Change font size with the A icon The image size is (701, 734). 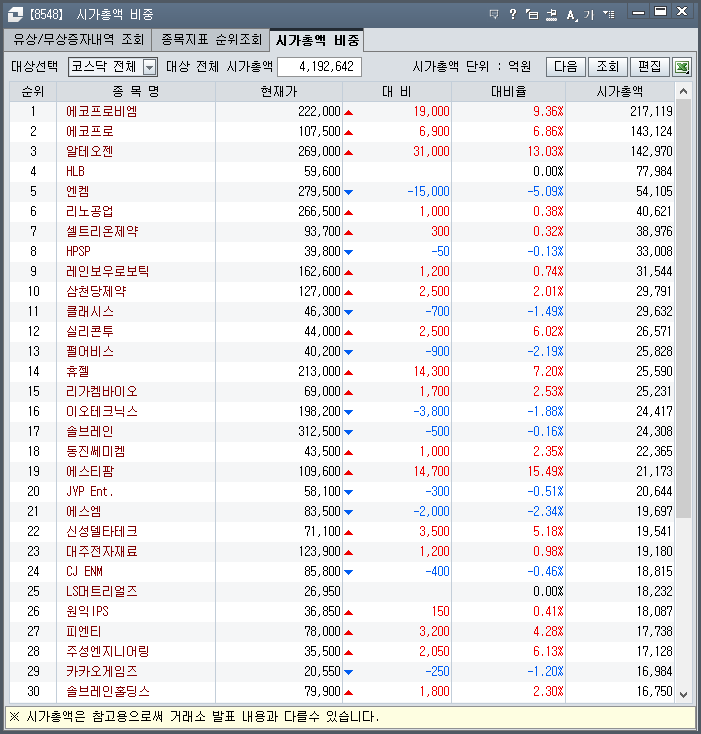571,15
